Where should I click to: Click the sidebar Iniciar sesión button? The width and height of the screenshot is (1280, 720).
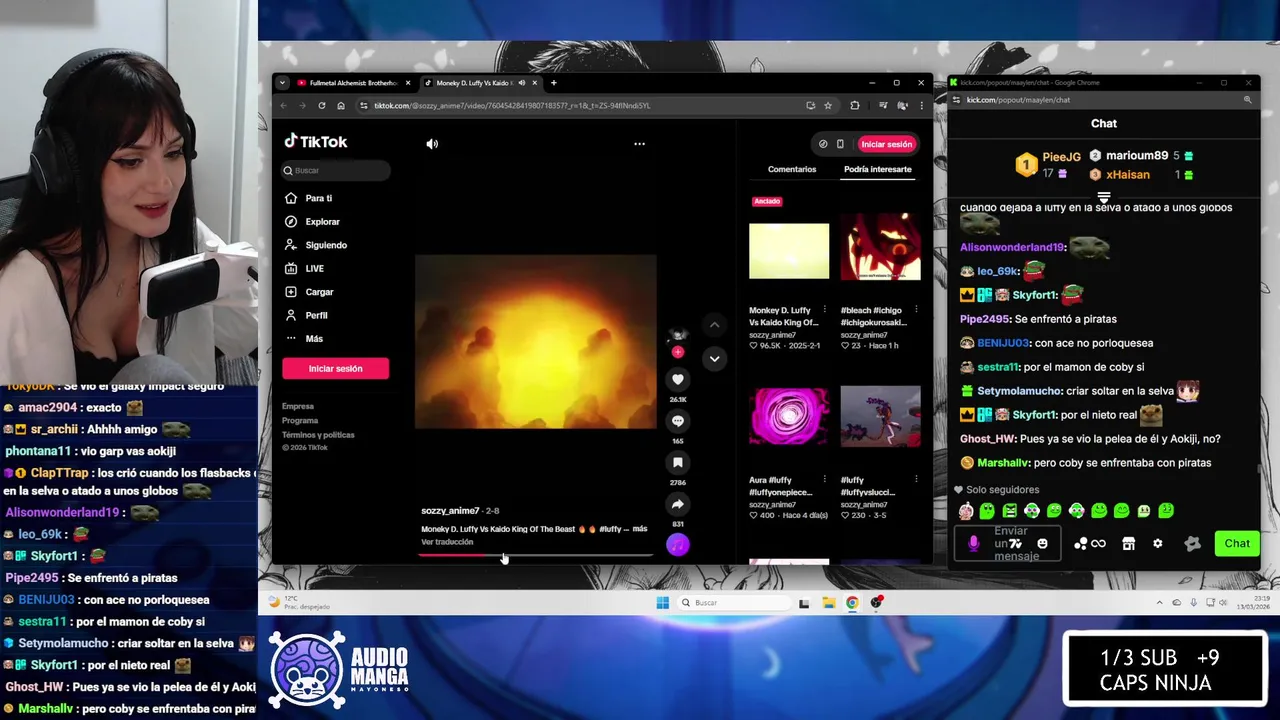[x=335, y=368]
